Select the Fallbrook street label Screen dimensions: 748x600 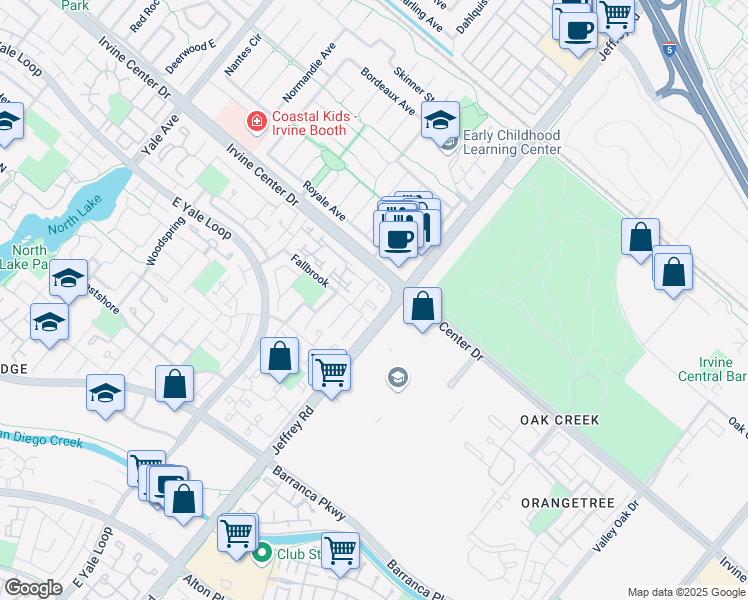310,271
